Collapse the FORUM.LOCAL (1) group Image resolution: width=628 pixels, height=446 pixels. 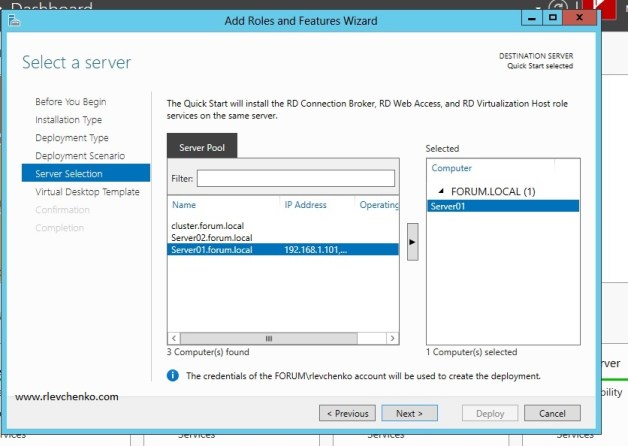point(441,191)
